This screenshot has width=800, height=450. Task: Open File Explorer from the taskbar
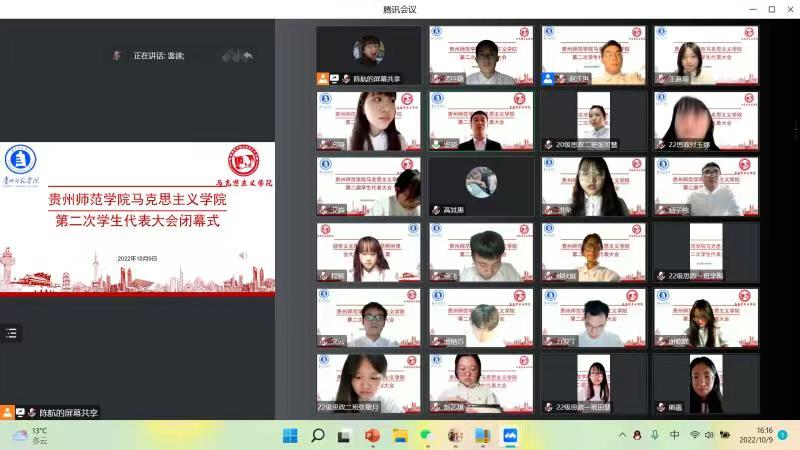400,436
